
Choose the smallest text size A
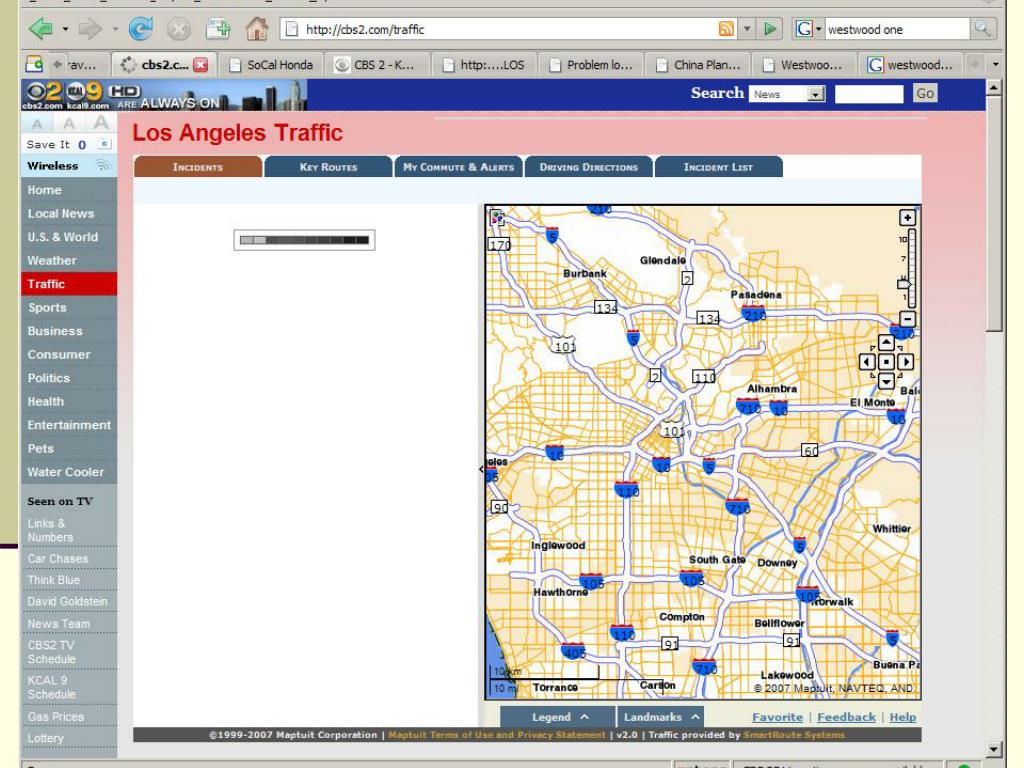click(37, 124)
